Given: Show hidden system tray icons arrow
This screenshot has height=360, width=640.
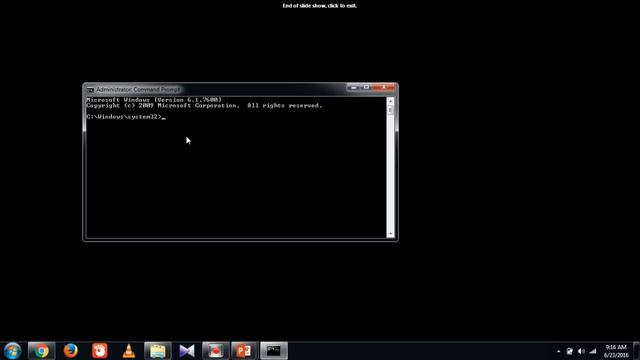Looking at the screenshot, I should pos(558,351).
